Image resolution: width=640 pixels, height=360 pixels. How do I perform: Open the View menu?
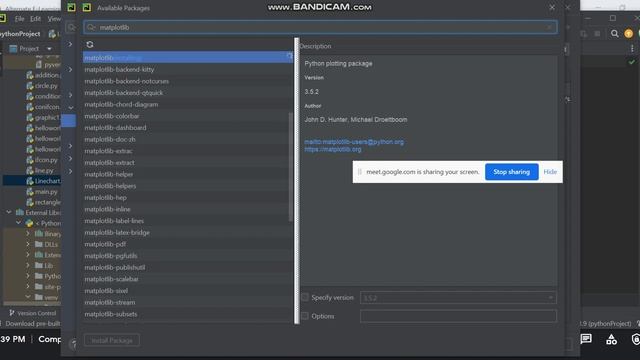point(54,19)
